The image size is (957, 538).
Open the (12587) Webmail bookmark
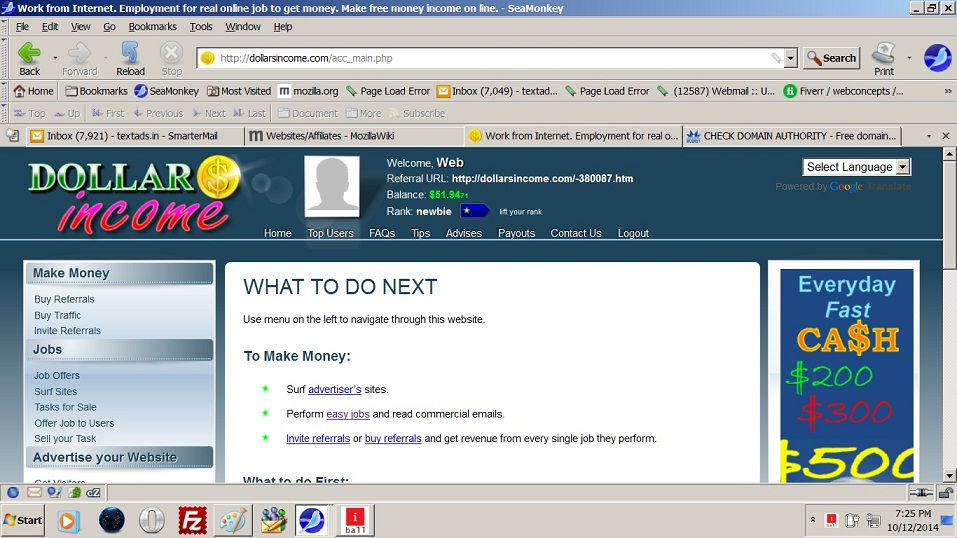(x=716, y=91)
